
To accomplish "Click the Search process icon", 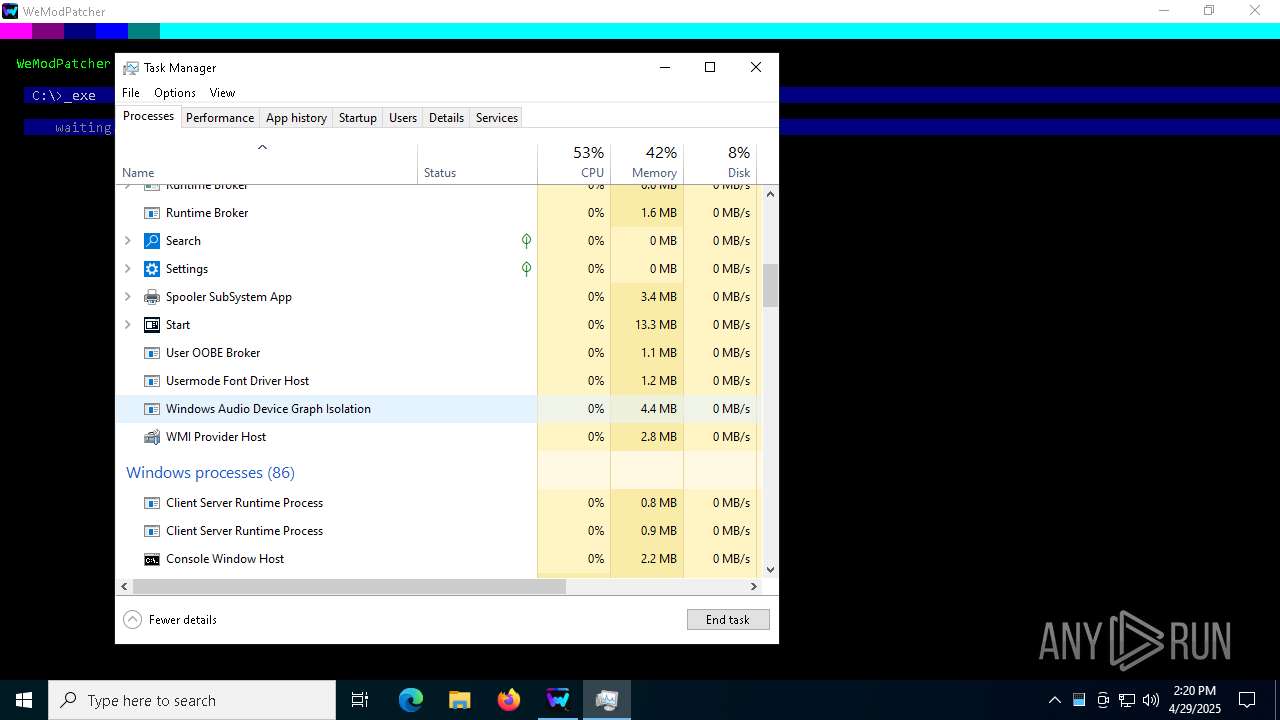I will point(152,241).
